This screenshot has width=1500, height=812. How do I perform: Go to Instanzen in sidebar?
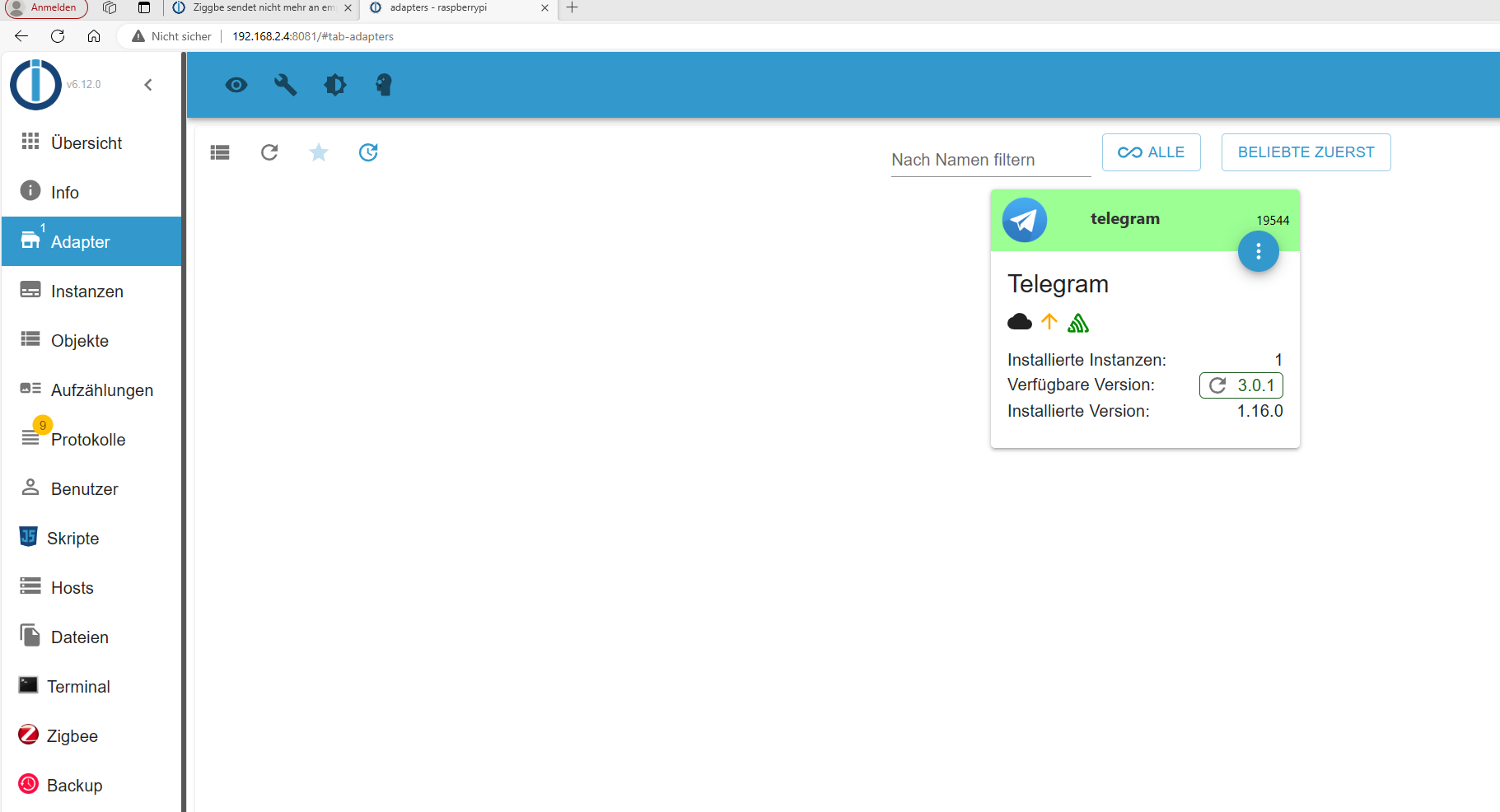tap(91, 291)
